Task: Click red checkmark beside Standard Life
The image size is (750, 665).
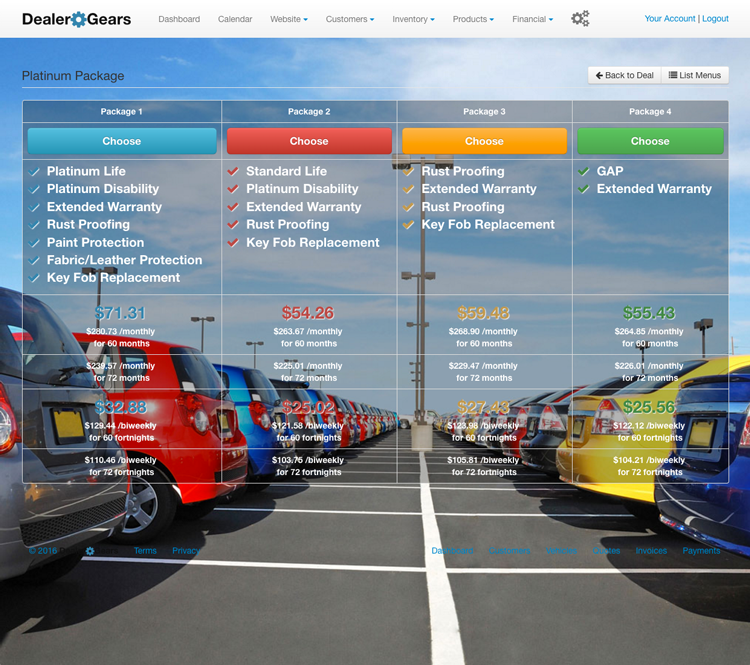Action: [233, 171]
